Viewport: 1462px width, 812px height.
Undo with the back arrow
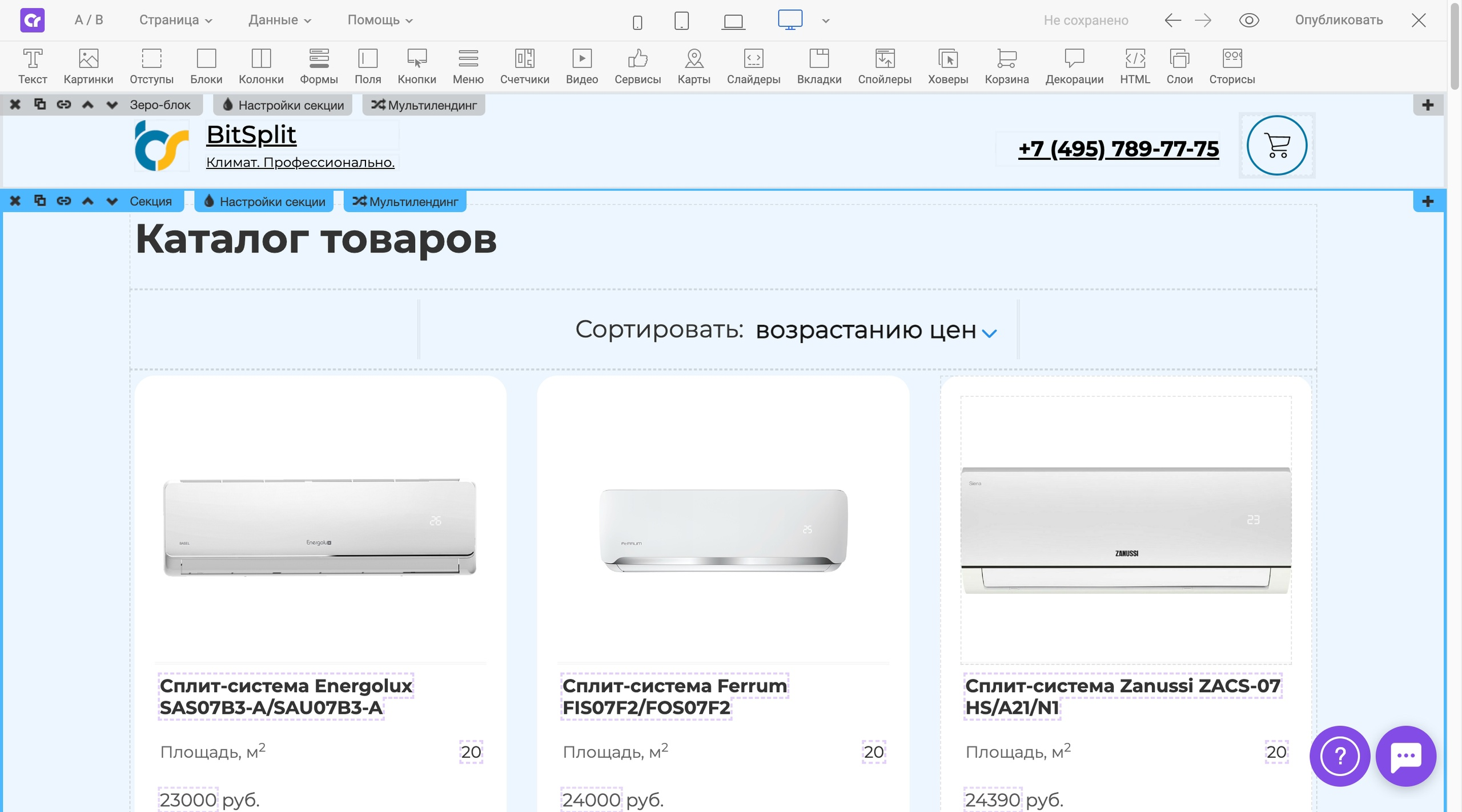(x=1172, y=21)
